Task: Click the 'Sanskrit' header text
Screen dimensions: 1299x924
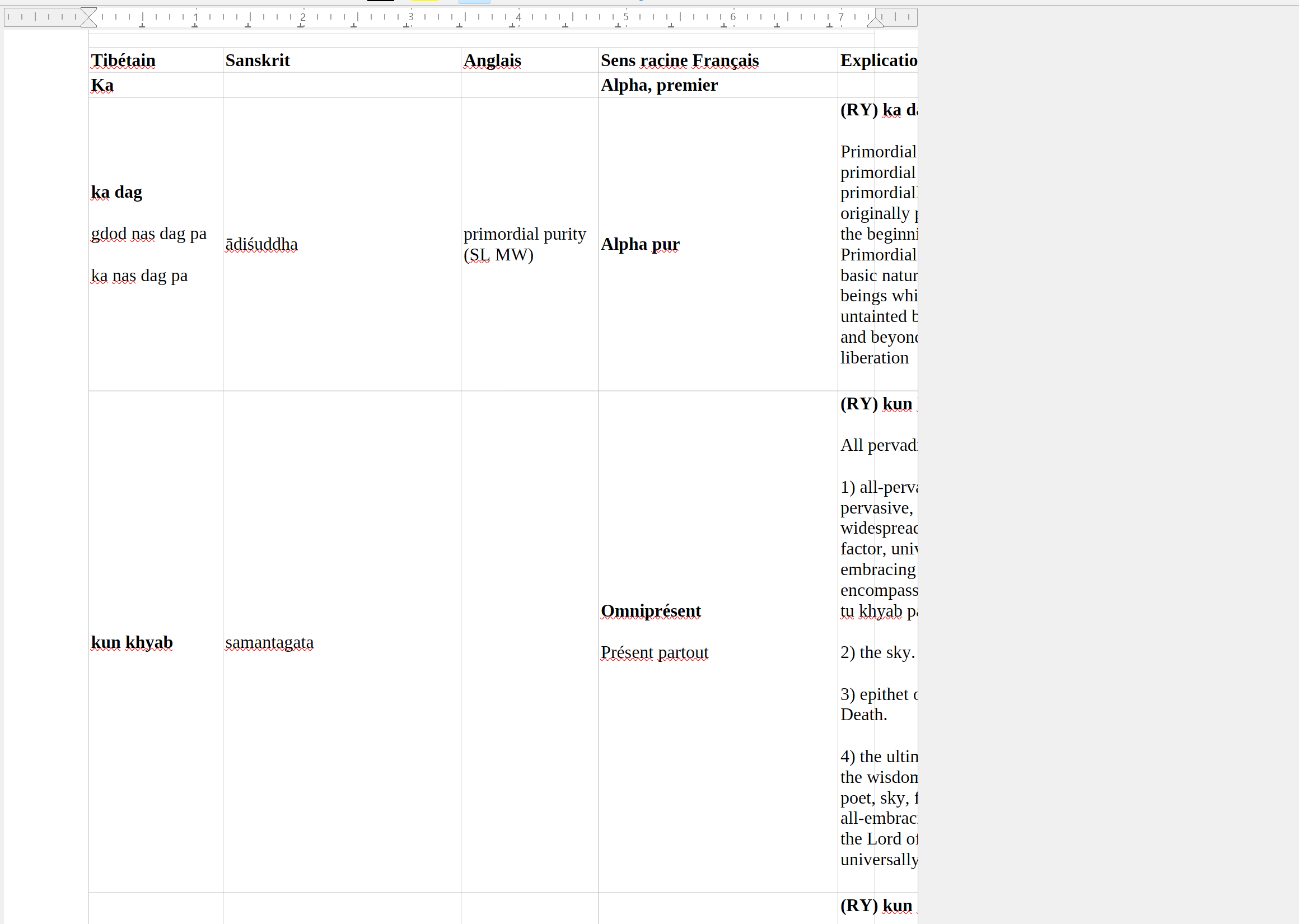Action: click(x=258, y=60)
